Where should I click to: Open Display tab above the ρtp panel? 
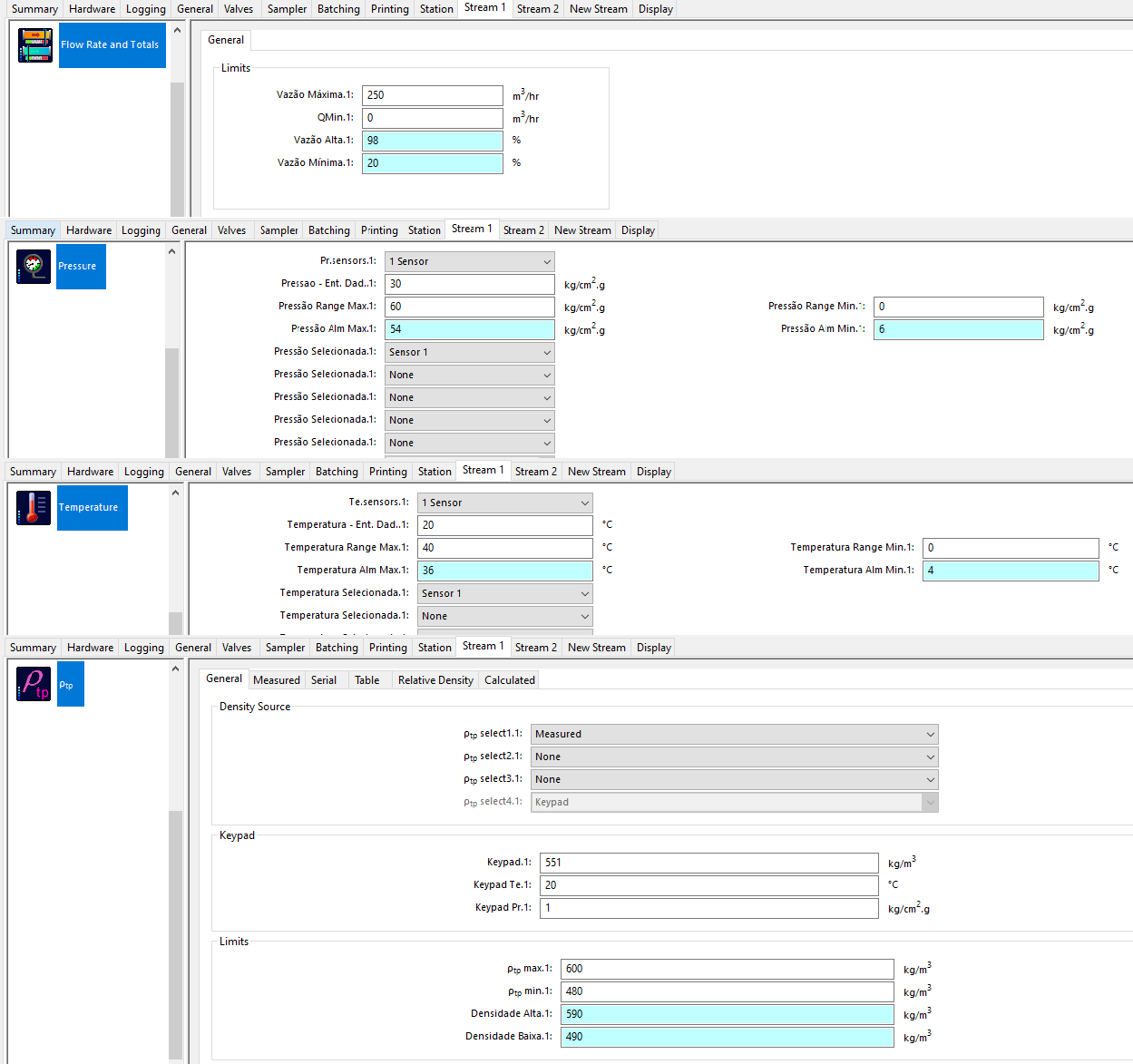(x=654, y=648)
